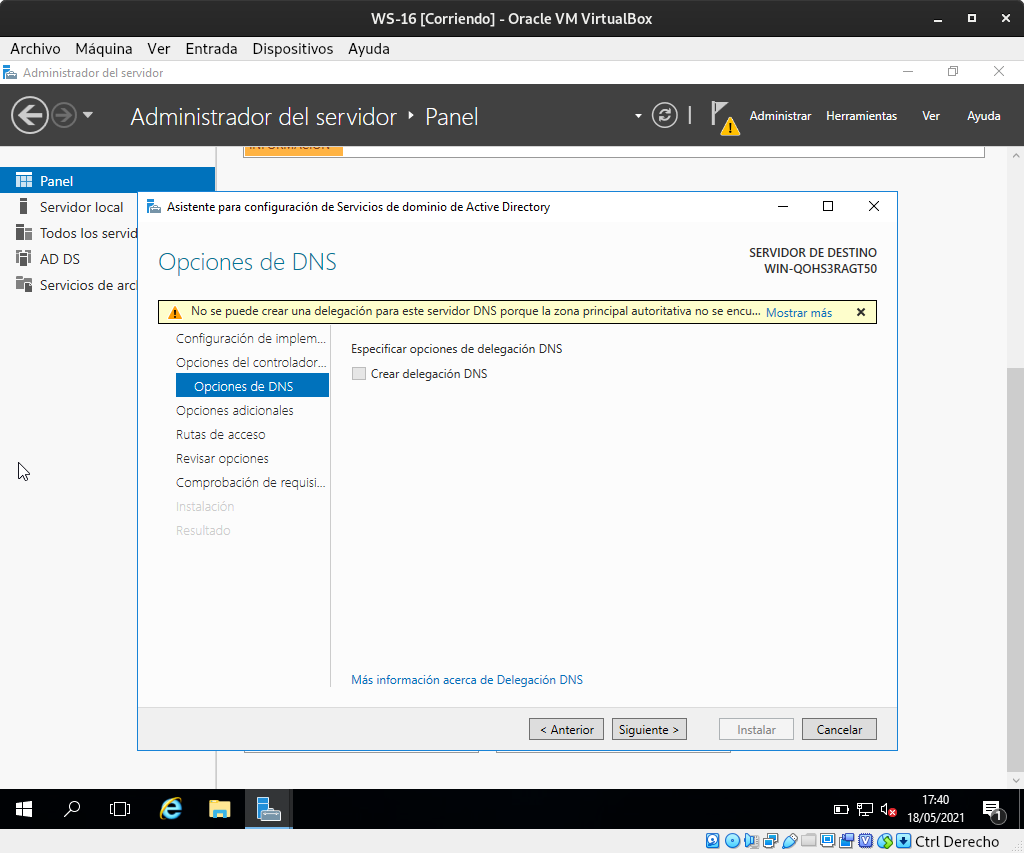The width and height of the screenshot is (1024, 853).
Task: Click the Task View taskbar icon
Action: coord(120,809)
